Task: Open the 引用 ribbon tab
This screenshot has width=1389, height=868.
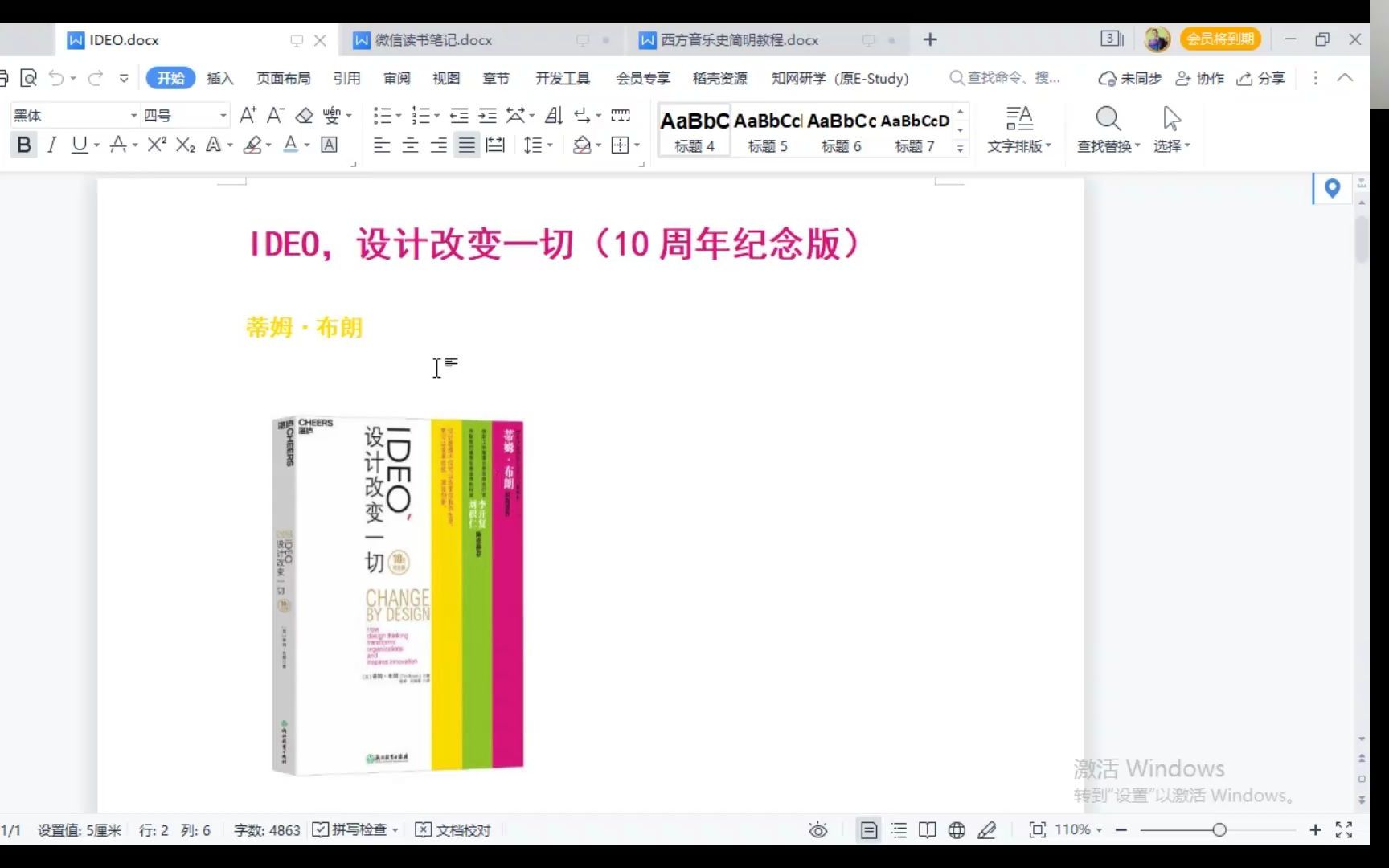Action: [346, 78]
